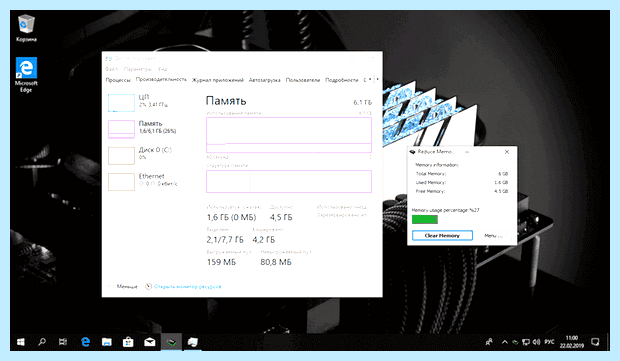Collapse Task Manager with Меньше button
The height and width of the screenshot is (361, 620).
click(123, 286)
